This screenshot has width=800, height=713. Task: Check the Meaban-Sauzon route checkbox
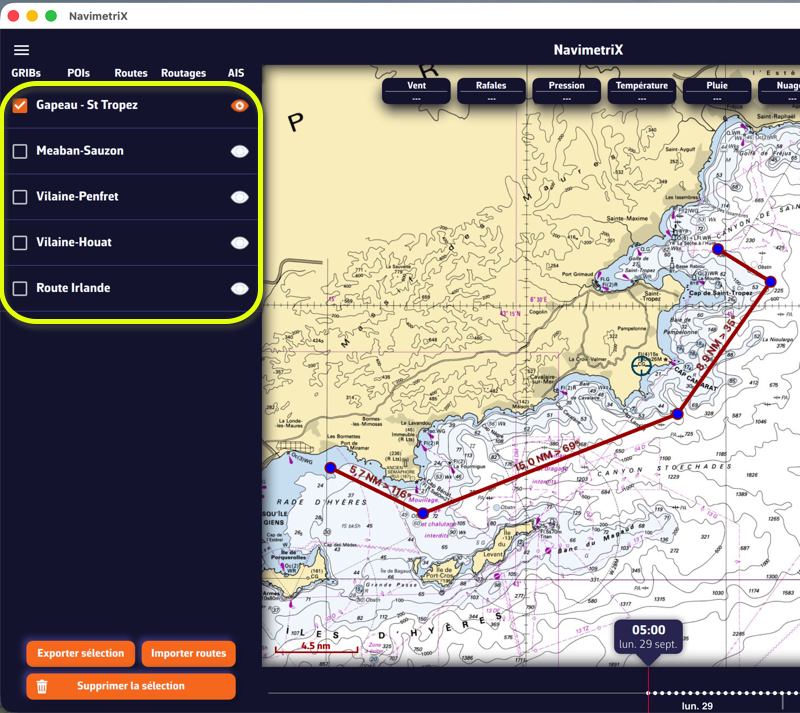point(20,151)
